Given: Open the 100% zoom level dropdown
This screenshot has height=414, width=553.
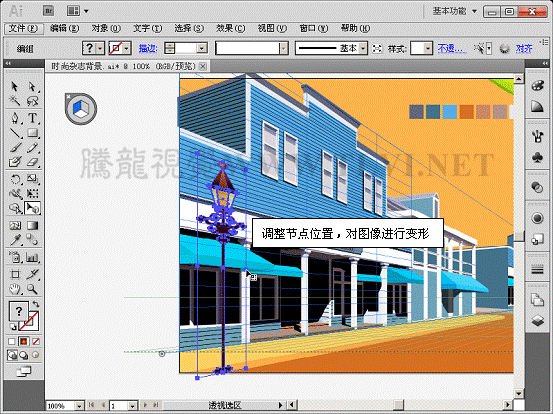Looking at the screenshot, I should click(x=80, y=406).
